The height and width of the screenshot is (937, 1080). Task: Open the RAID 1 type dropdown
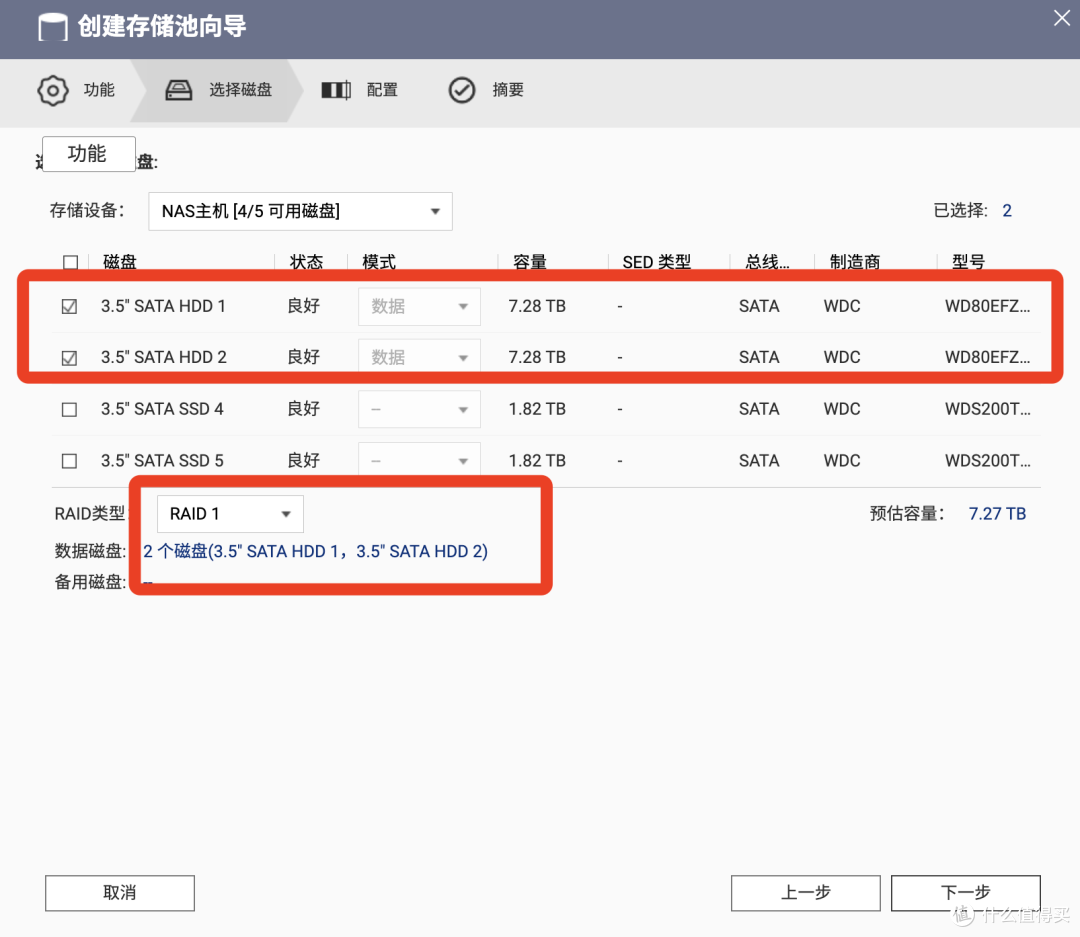230,514
